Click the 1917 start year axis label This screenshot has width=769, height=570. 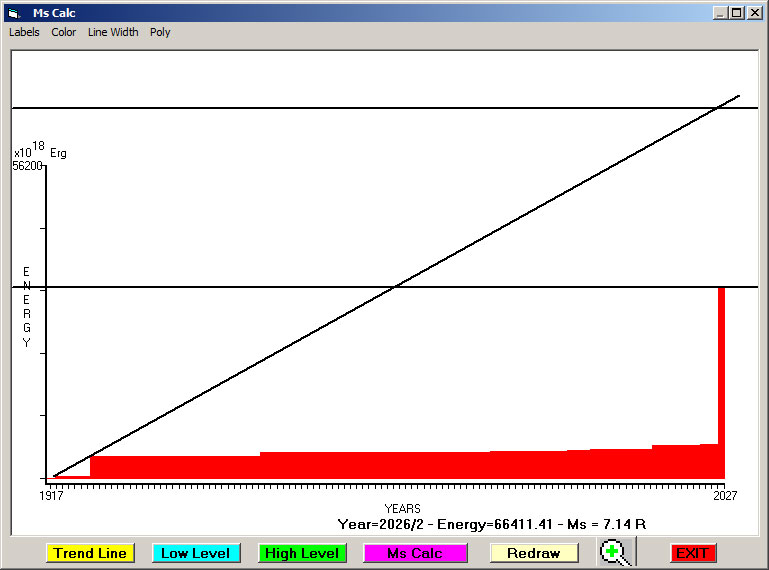pos(50,495)
